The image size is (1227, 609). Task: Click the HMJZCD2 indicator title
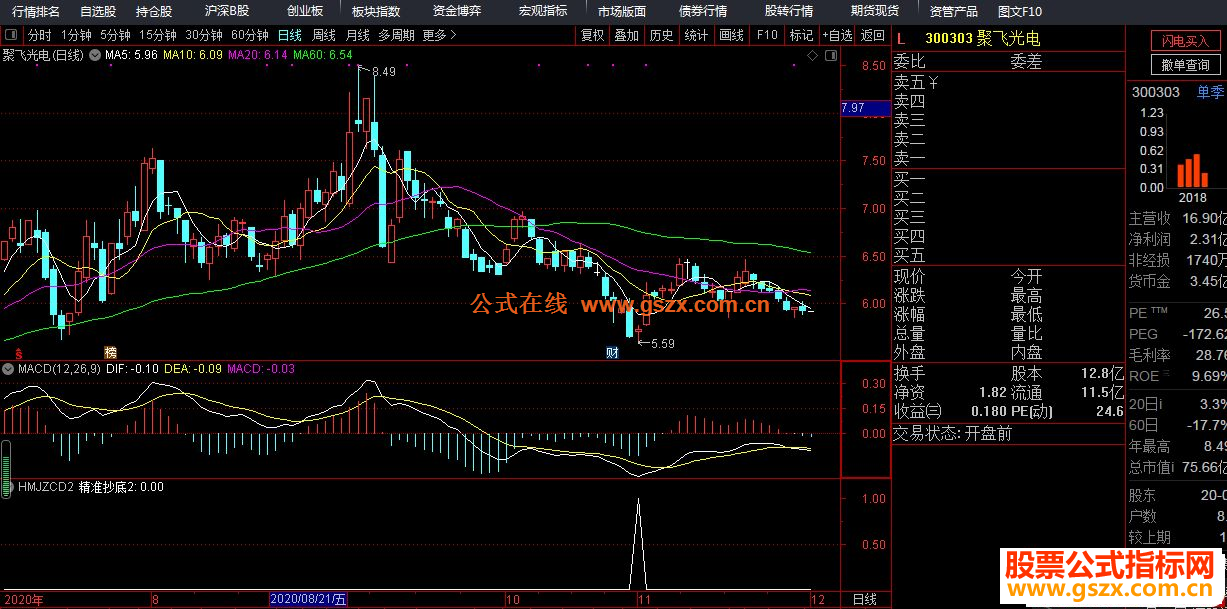pos(46,487)
